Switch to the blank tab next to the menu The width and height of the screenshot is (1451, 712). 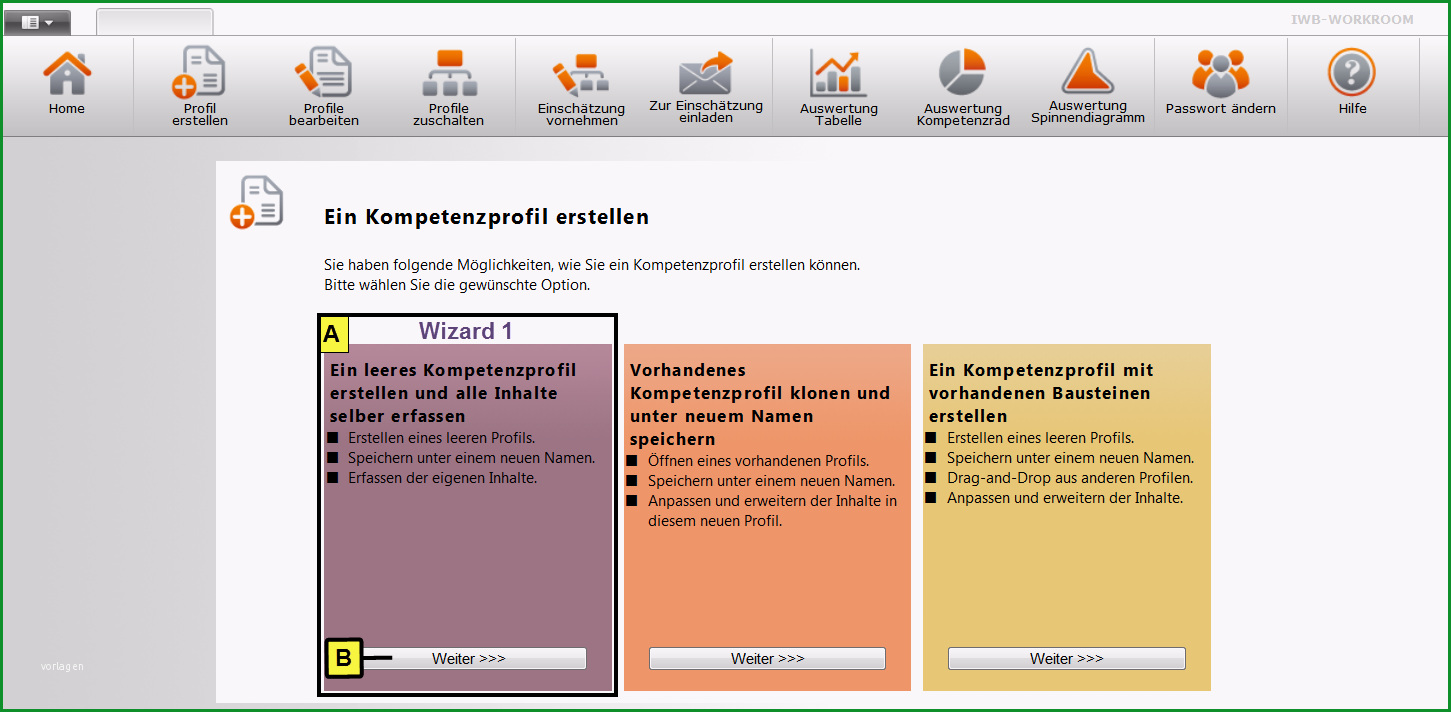pos(154,22)
